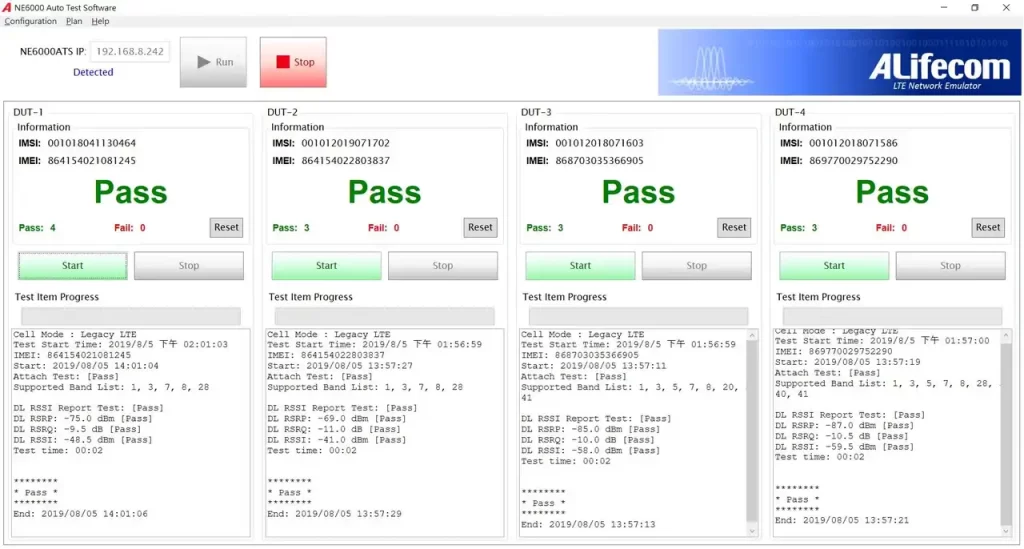Viewport: 1024px width, 549px height.
Task: Click the NE6000ATS IP address field
Action: coord(131,52)
